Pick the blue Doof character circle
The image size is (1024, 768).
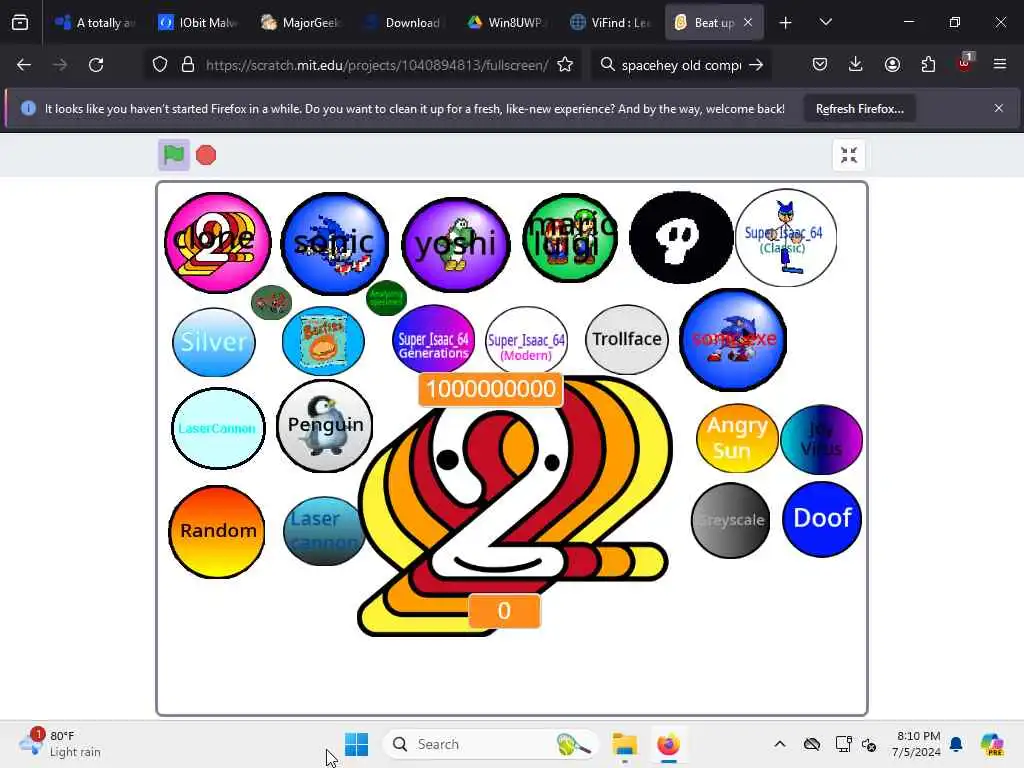pos(822,519)
